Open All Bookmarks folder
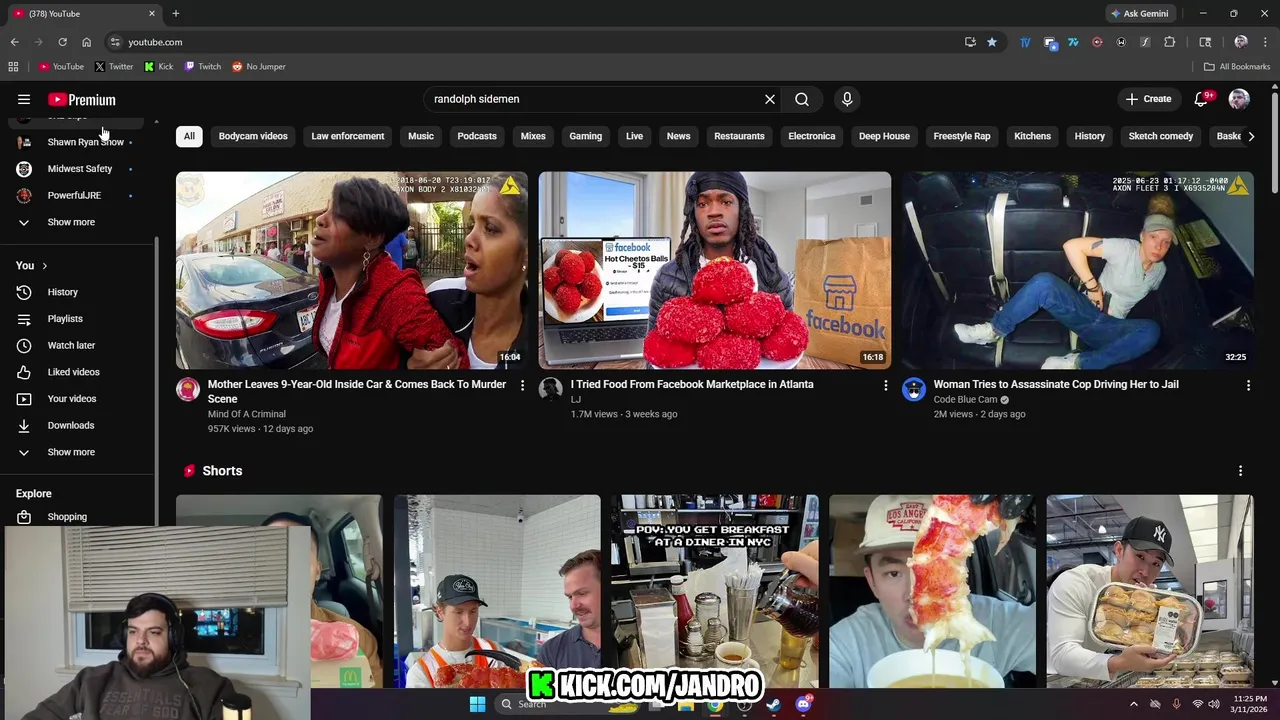 click(x=1237, y=67)
